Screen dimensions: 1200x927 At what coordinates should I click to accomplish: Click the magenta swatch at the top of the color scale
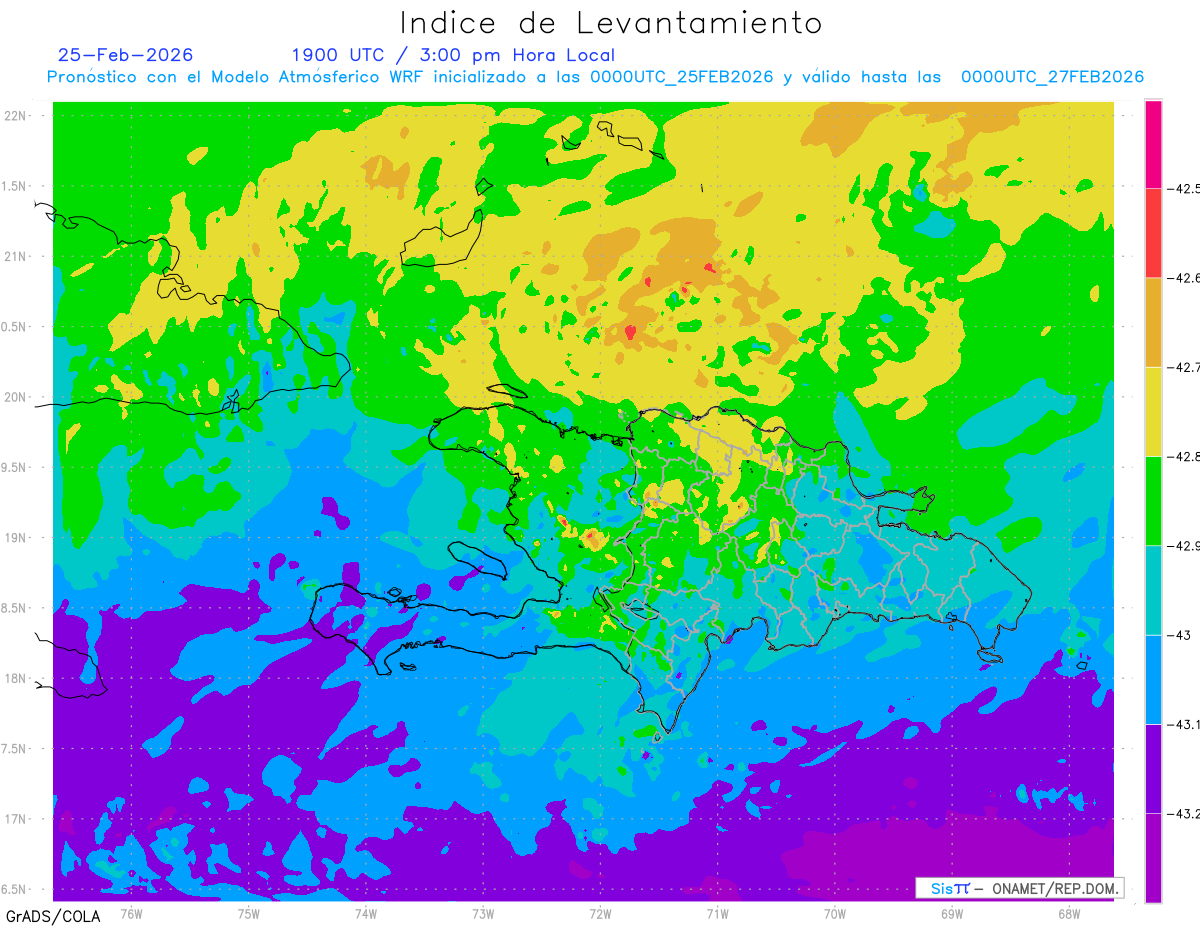pos(1153,143)
